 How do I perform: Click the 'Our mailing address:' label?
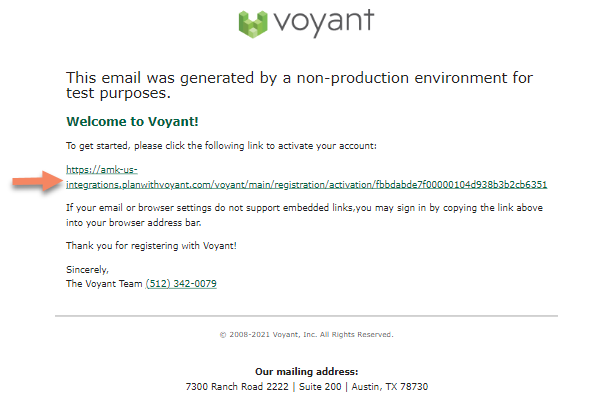(x=306, y=372)
